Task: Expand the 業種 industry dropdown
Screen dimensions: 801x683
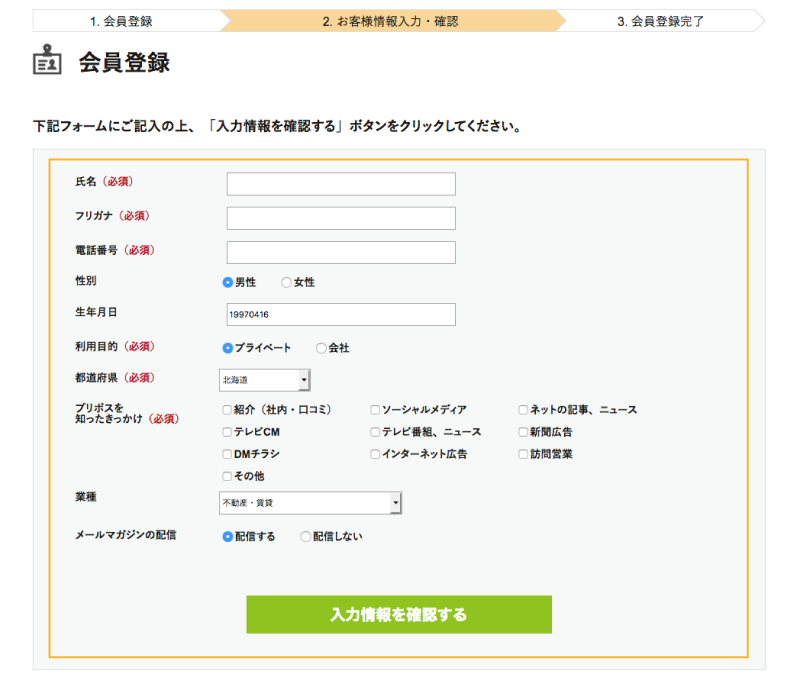Action: [310, 503]
